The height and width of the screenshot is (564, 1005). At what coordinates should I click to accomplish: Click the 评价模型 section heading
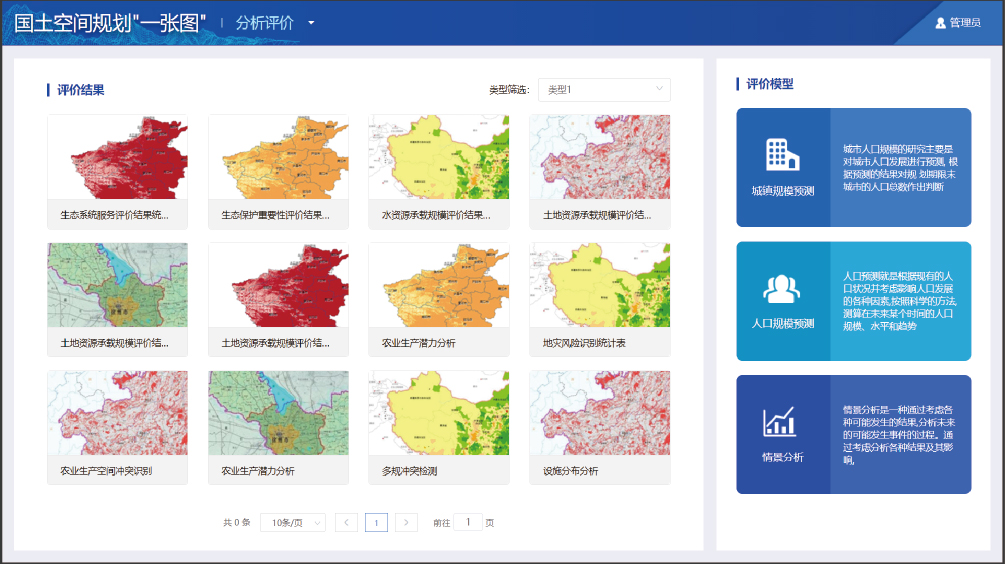[770, 84]
